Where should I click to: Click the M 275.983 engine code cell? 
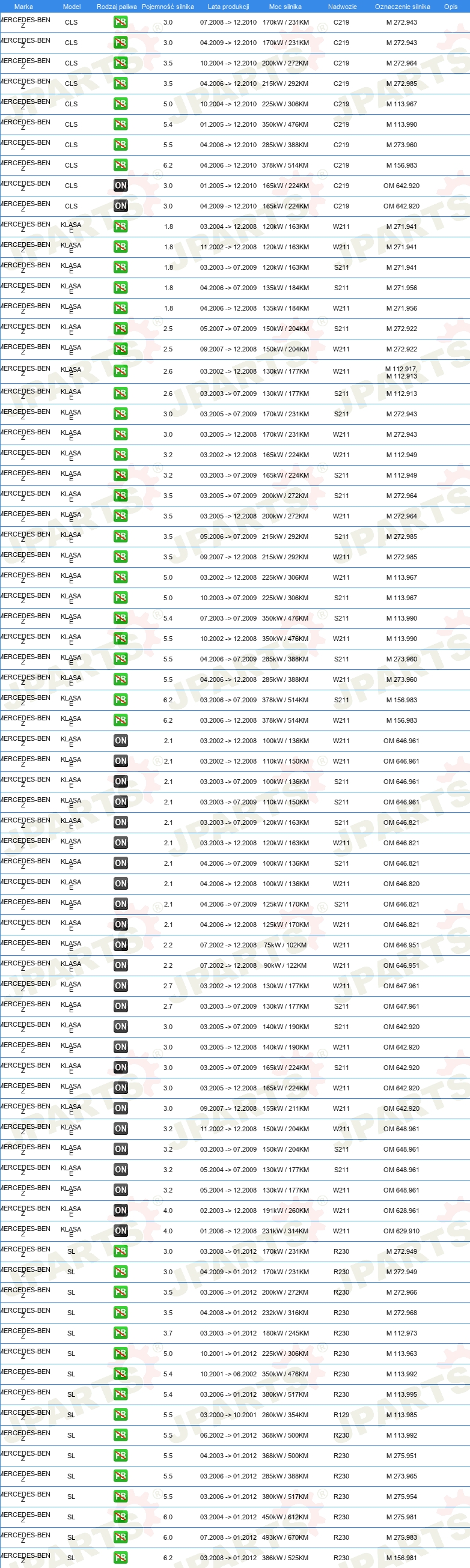pos(402,1537)
